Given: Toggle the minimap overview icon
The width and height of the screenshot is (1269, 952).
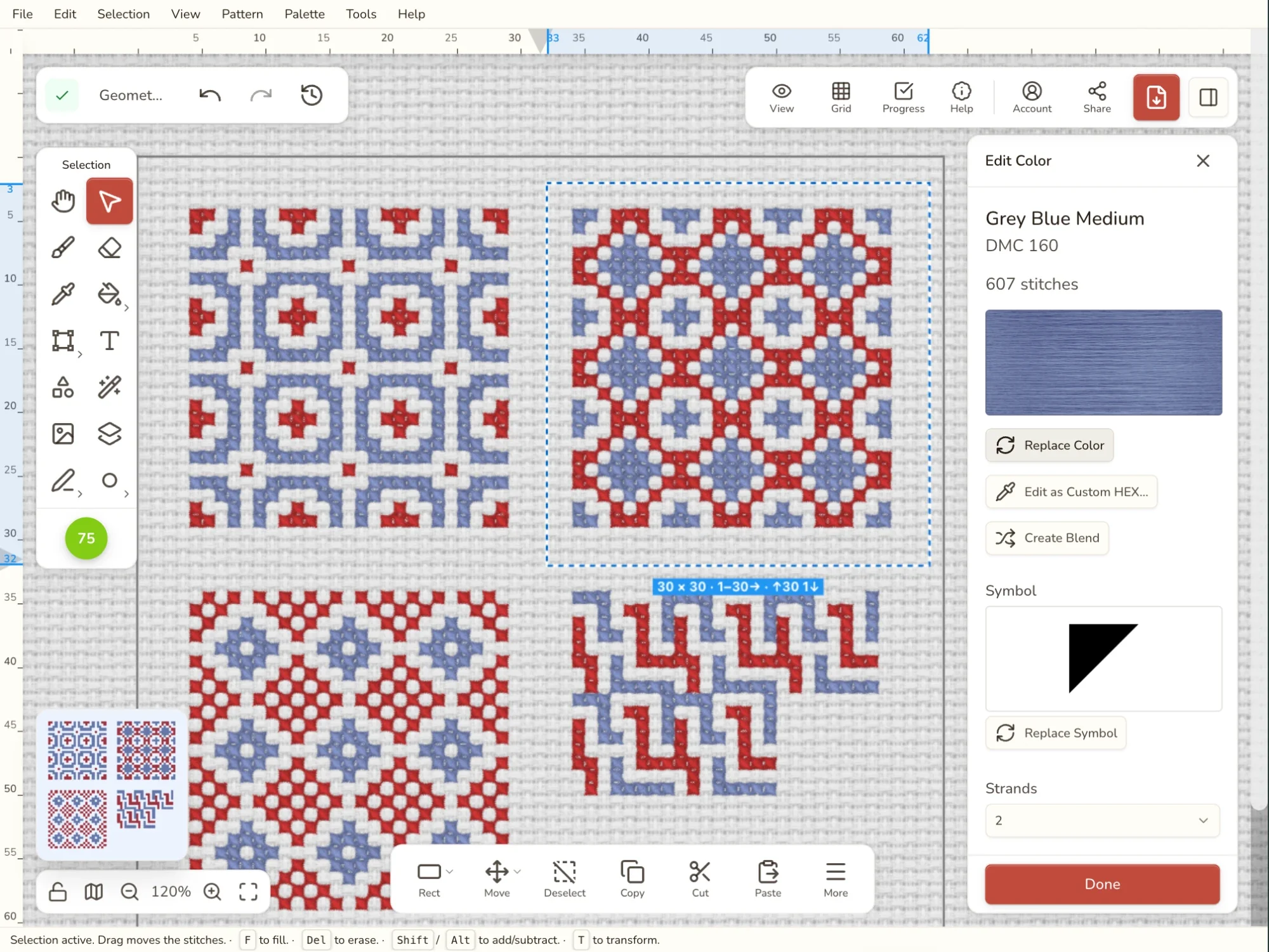Looking at the screenshot, I should pos(94,892).
